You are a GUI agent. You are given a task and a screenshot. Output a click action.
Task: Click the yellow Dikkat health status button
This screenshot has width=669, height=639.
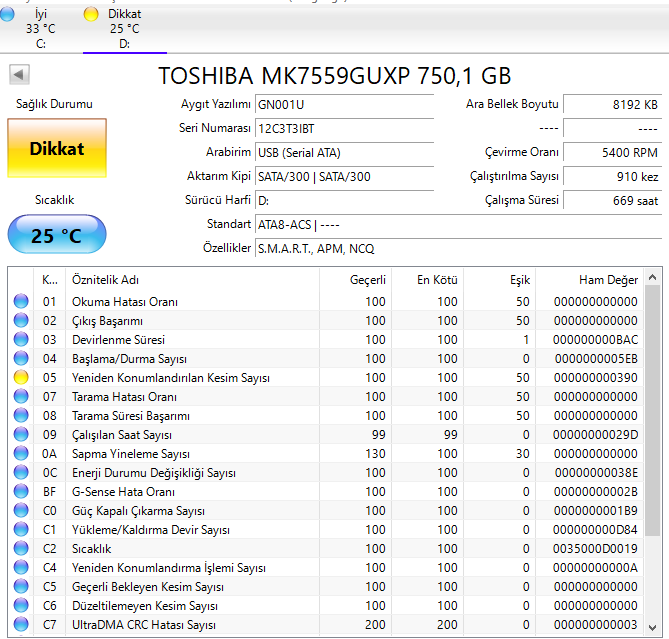tap(57, 149)
